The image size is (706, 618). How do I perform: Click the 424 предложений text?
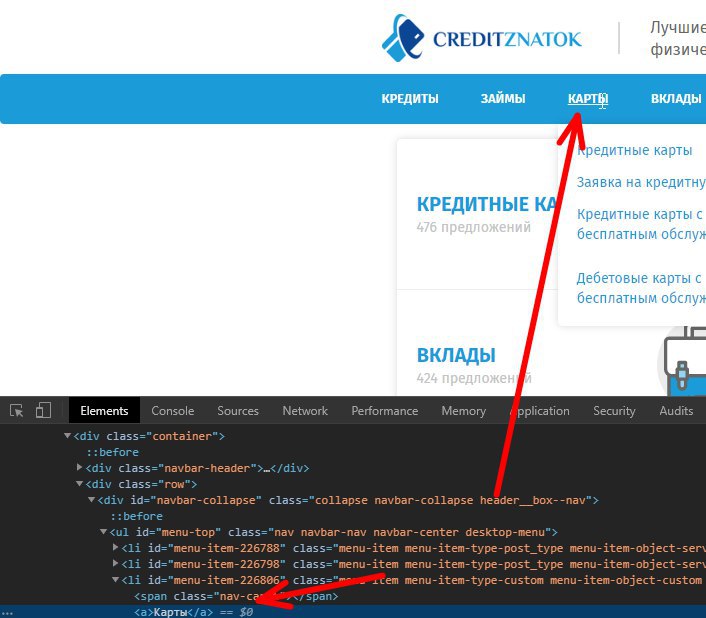click(x=474, y=378)
